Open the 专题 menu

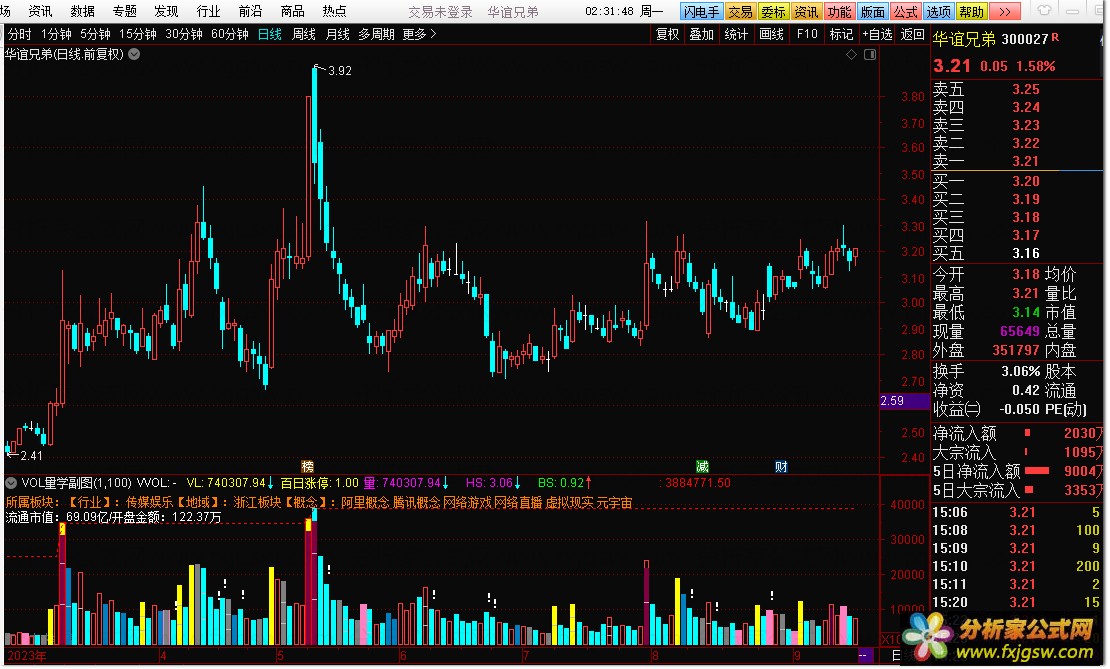125,11
